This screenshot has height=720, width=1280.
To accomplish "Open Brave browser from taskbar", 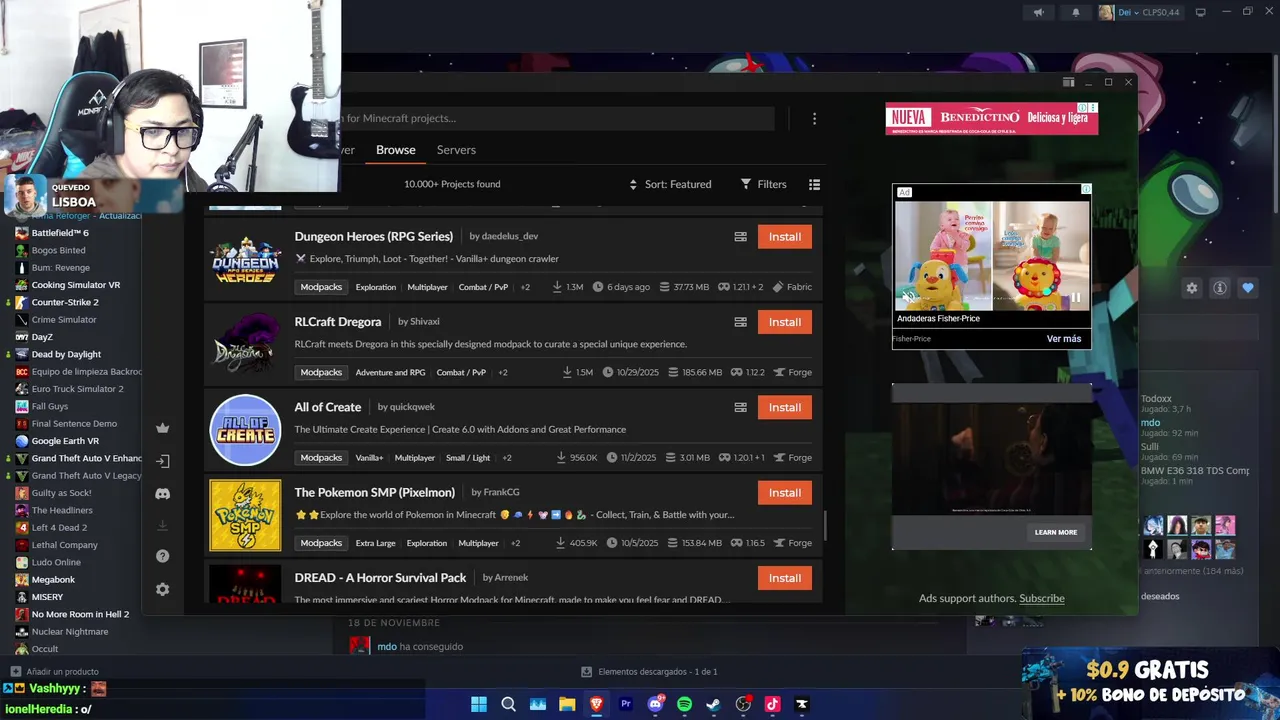I will click(596, 704).
